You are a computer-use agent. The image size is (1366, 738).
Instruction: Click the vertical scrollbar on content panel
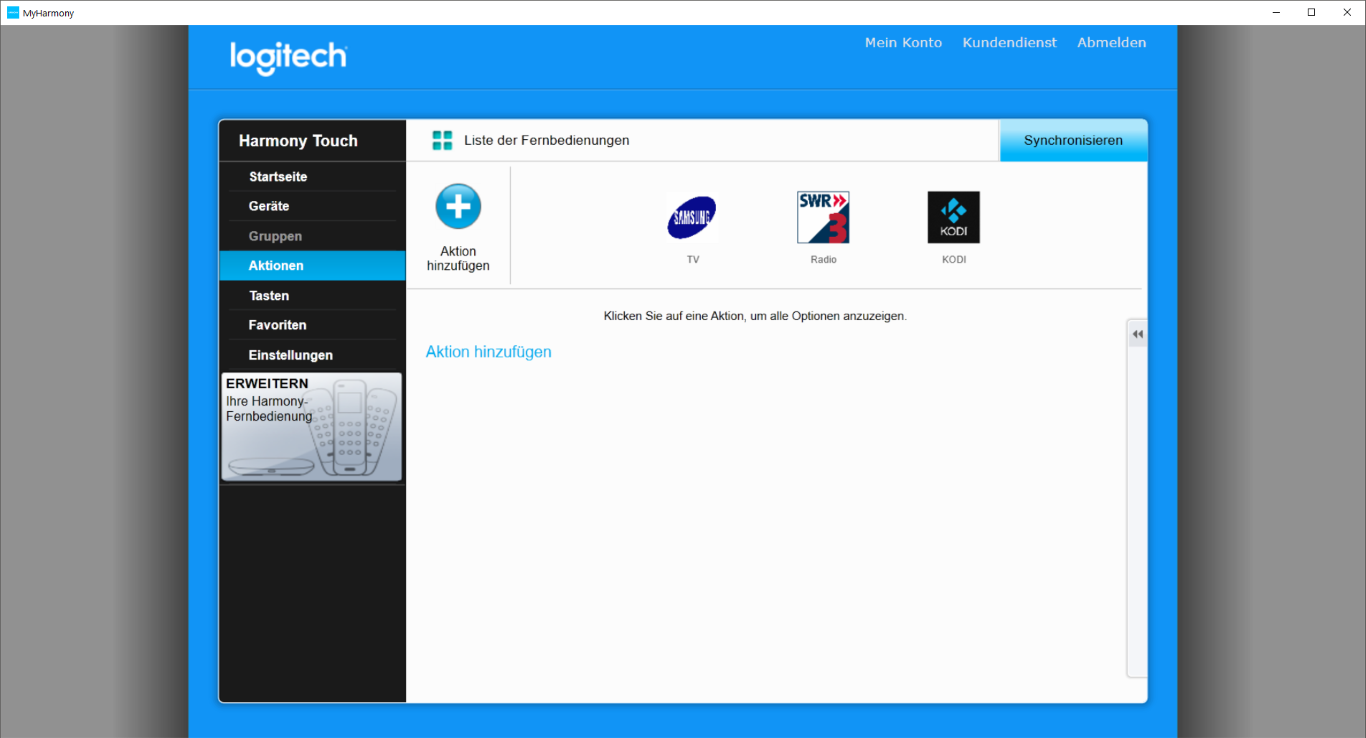(x=1137, y=500)
